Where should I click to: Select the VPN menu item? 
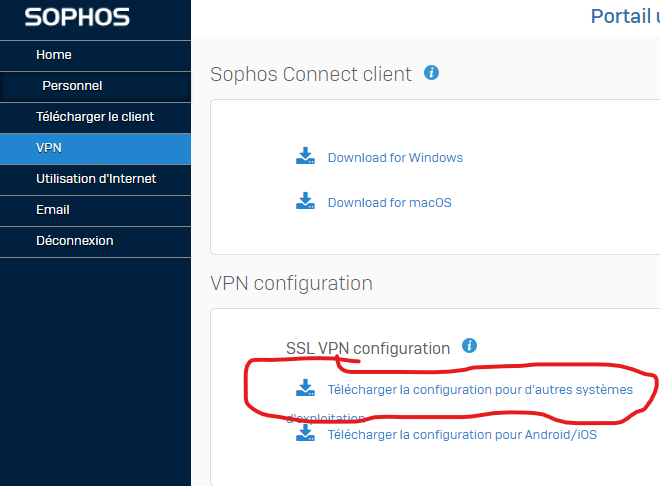click(x=95, y=148)
